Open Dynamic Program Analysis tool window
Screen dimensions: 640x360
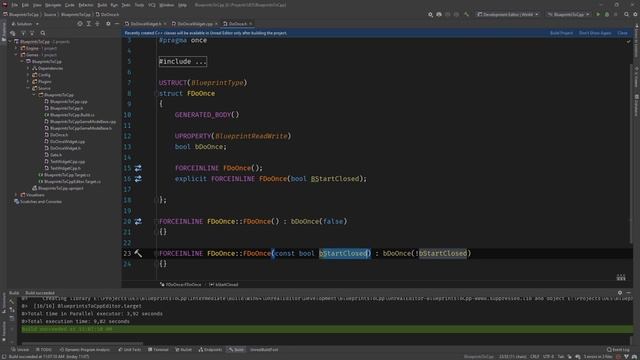85,350
